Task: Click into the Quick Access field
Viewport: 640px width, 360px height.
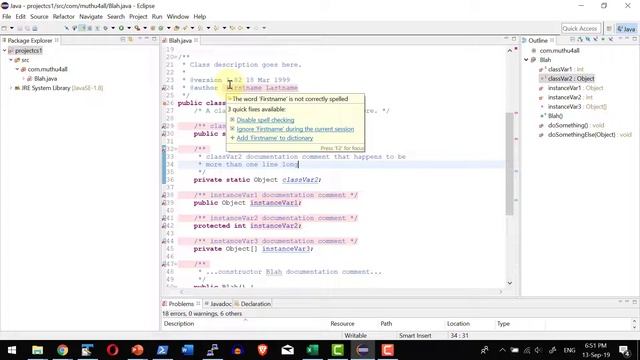Action: [x=580, y=28]
